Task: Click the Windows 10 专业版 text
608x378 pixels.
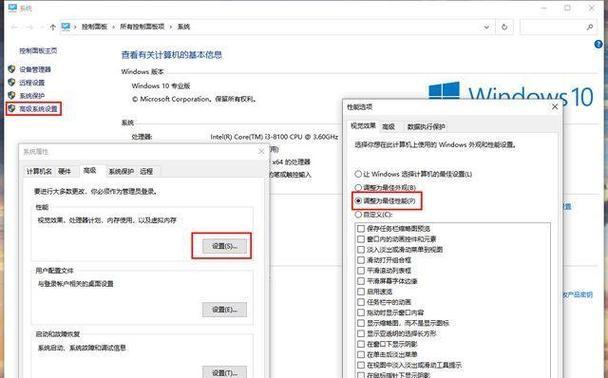Action: (x=161, y=86)
